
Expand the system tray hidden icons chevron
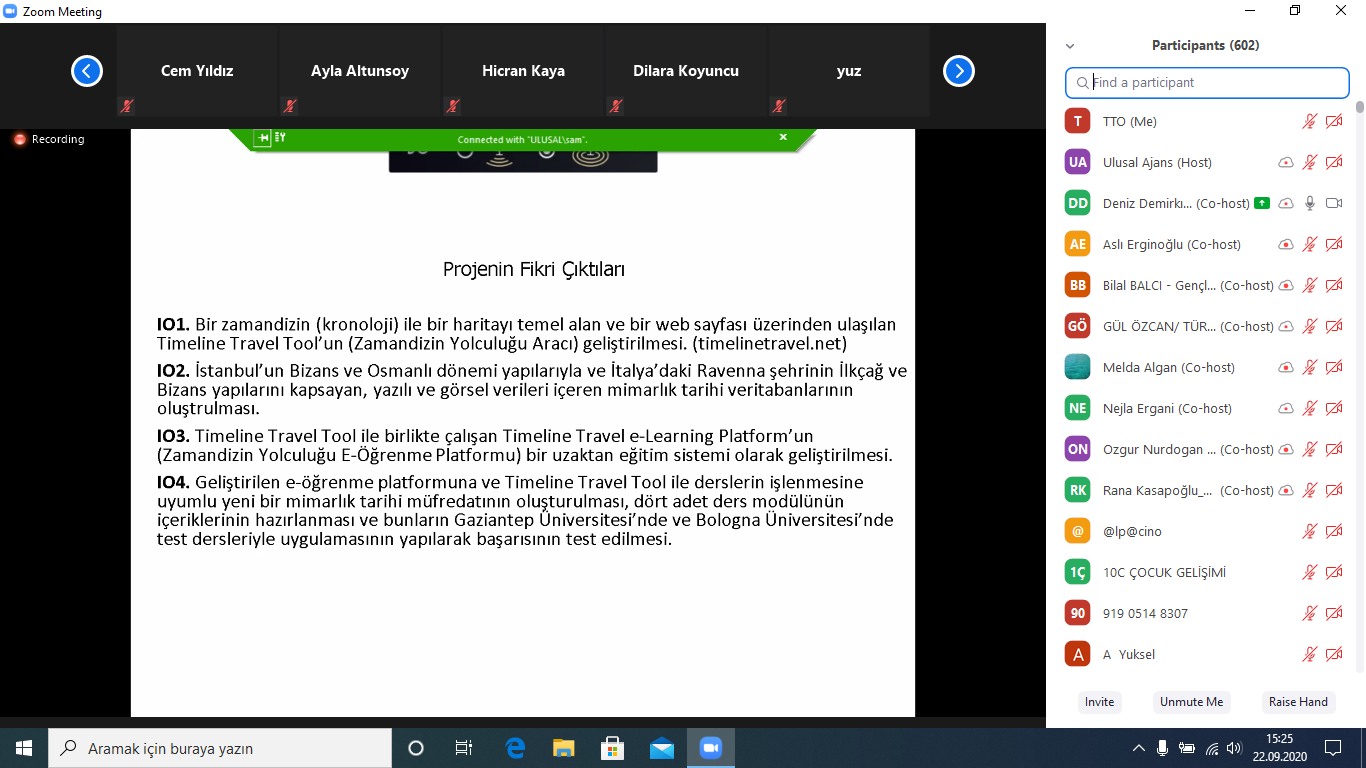point(1138,748)
